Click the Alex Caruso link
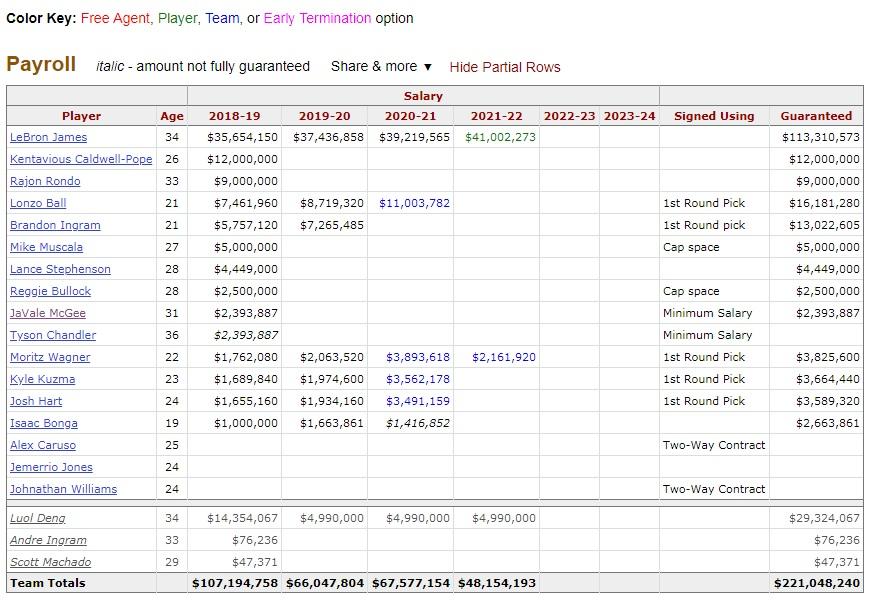Image resolution: width=877 pixels, height=608 pixels. [x=43, y=445]
